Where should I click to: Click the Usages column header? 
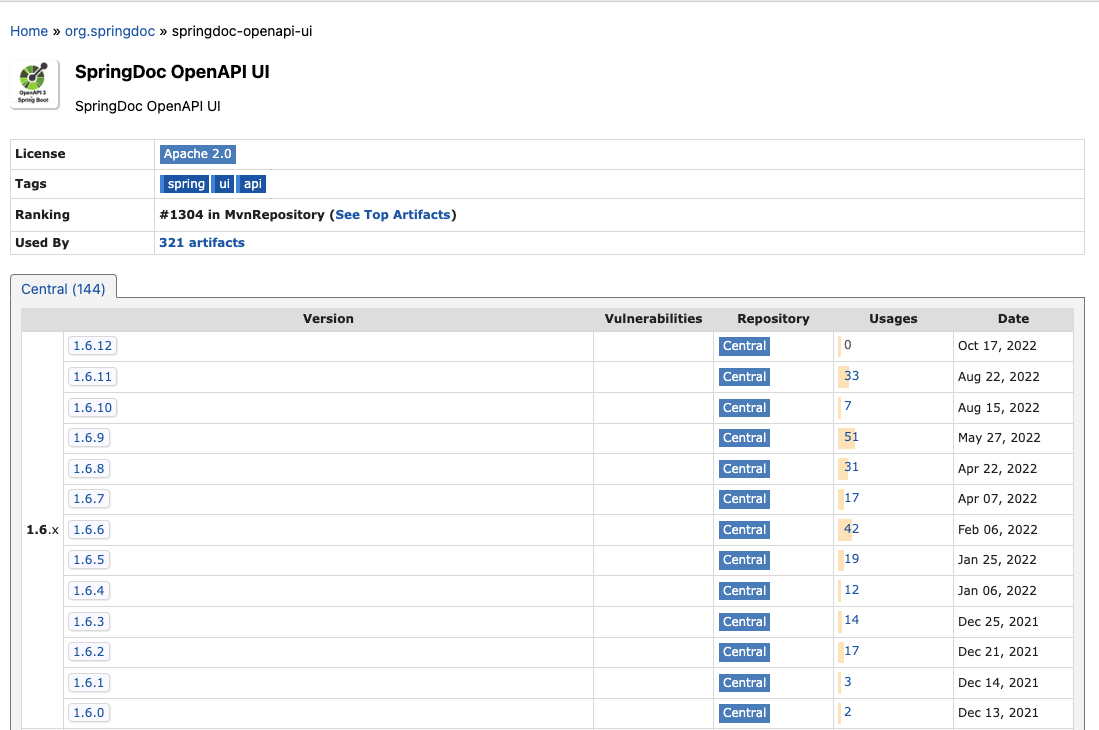tap(893, 319)
